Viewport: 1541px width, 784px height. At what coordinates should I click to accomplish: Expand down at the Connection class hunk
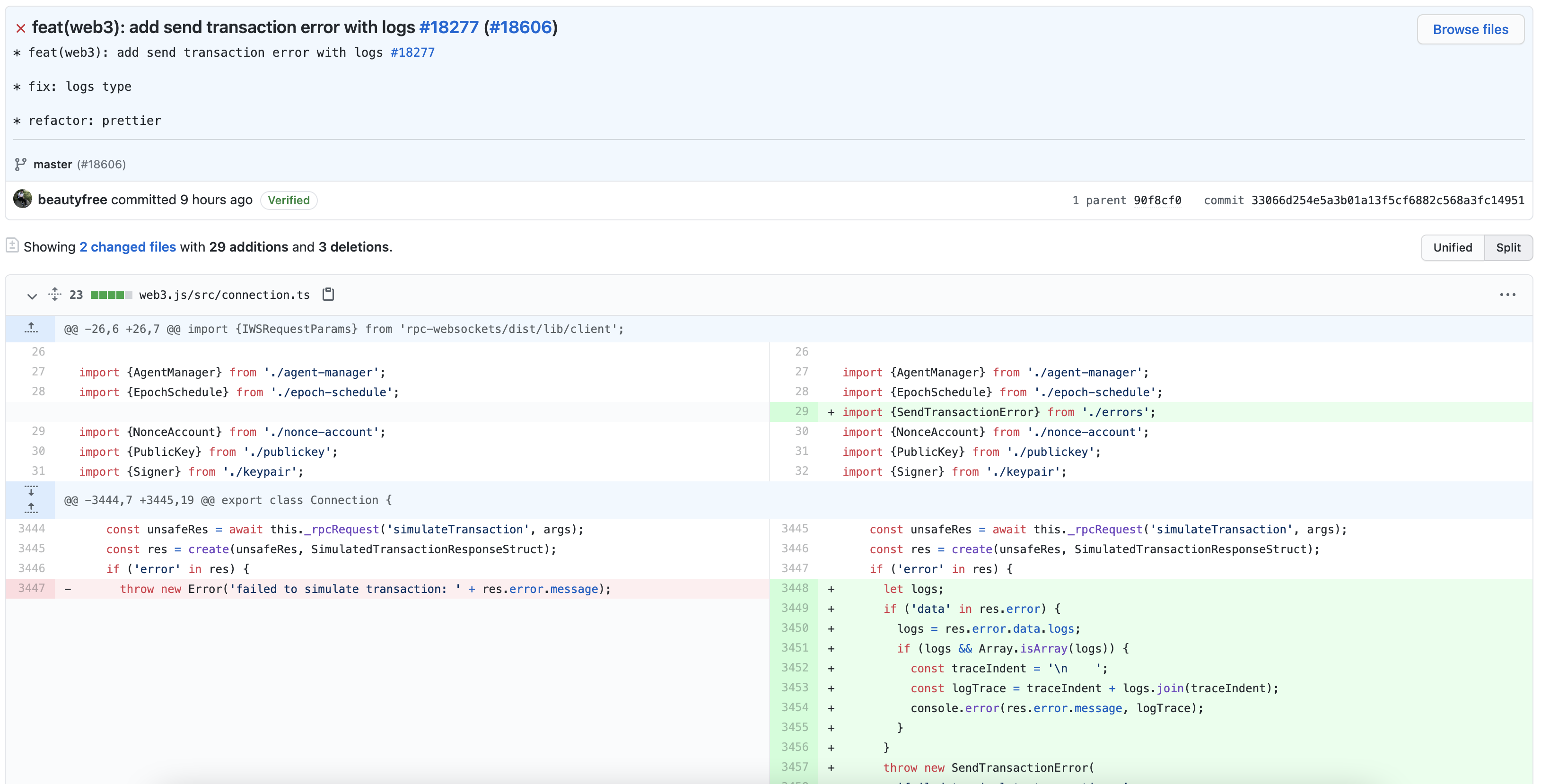tap(31, 490)
